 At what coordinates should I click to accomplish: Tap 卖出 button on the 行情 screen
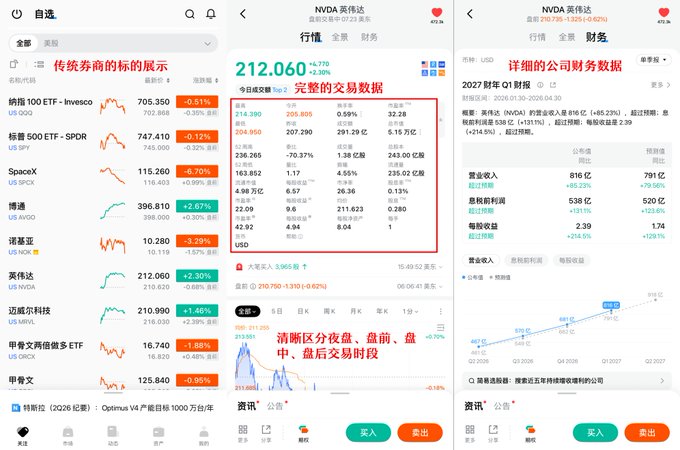point(420,433)
